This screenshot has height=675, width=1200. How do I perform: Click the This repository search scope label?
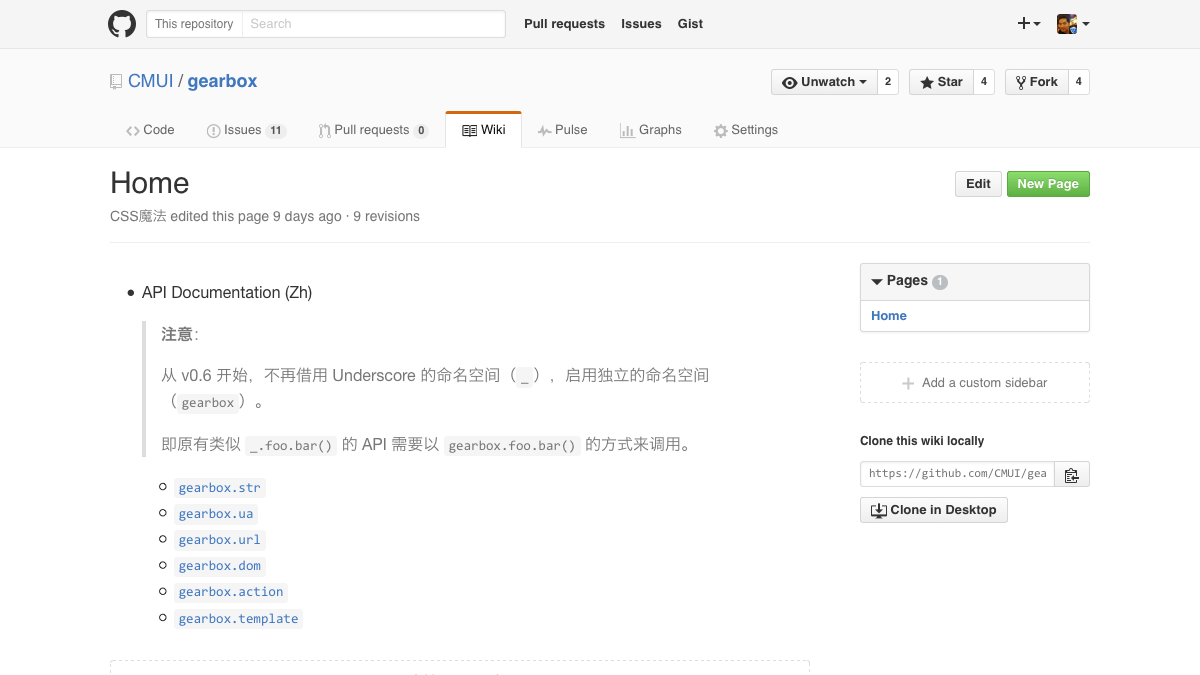194,24
